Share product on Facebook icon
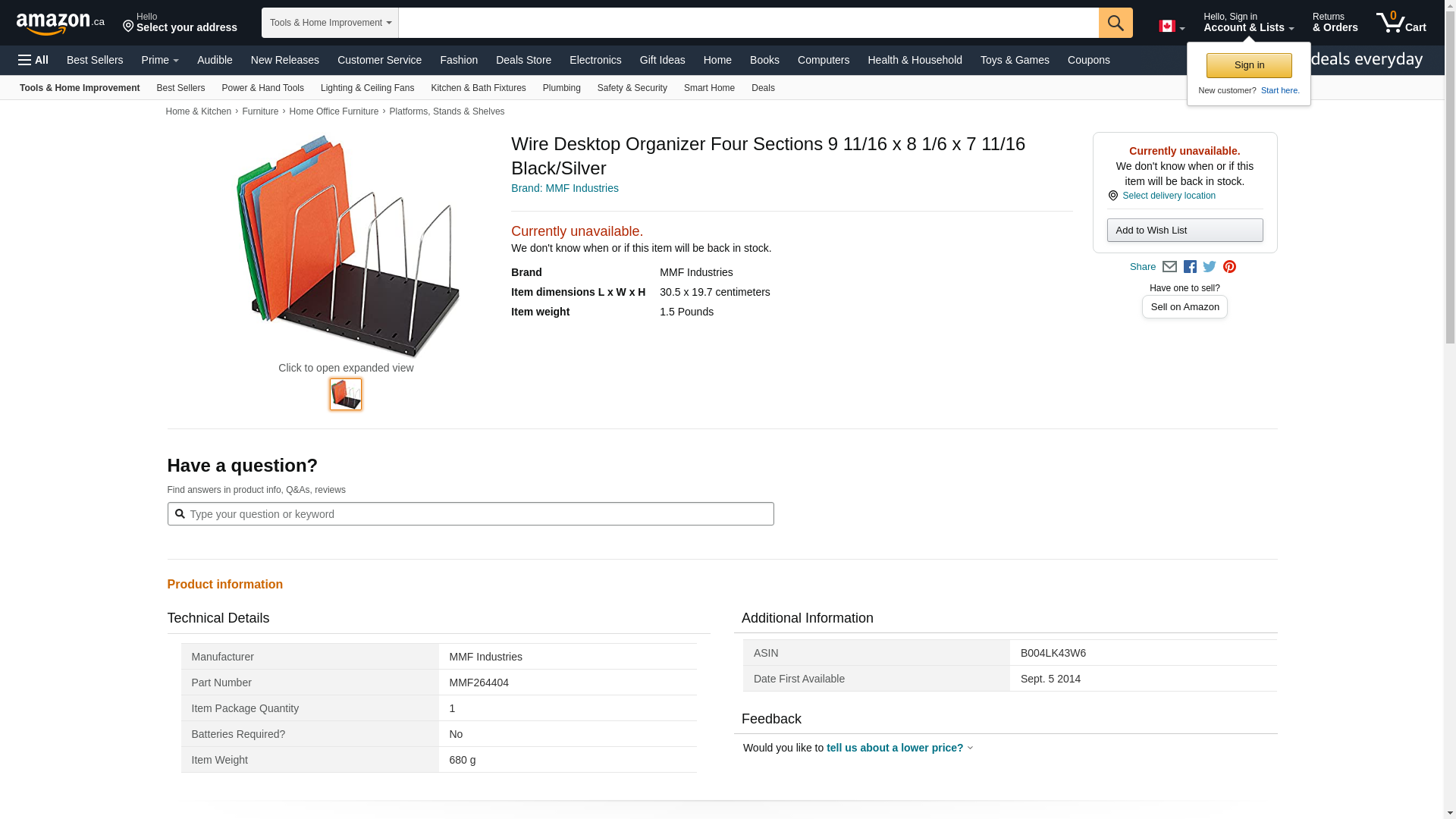This screenshot has width=1456, height=819. [1190, 267]
